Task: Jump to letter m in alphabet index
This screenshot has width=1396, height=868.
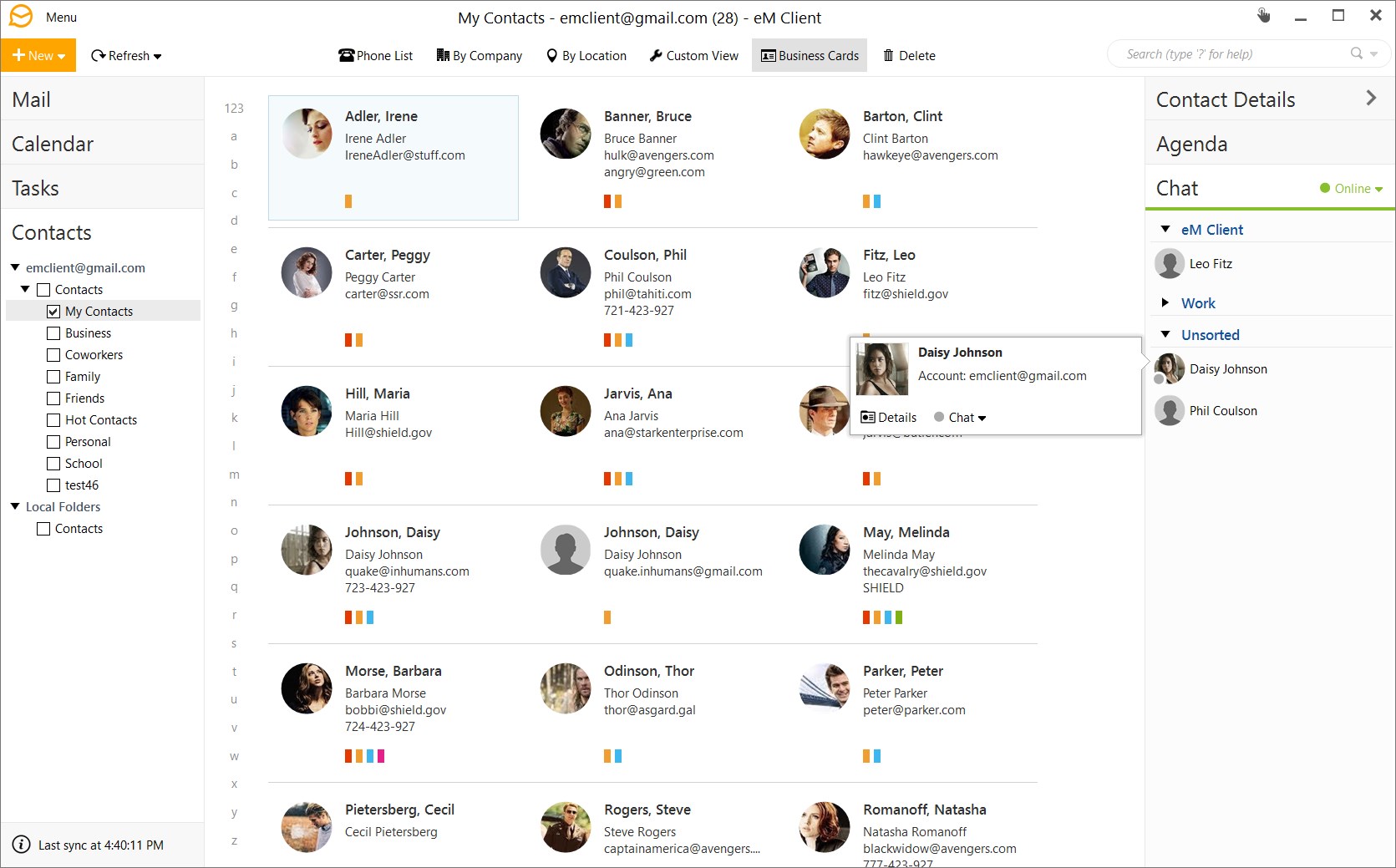Action: [x=234, y=475]
